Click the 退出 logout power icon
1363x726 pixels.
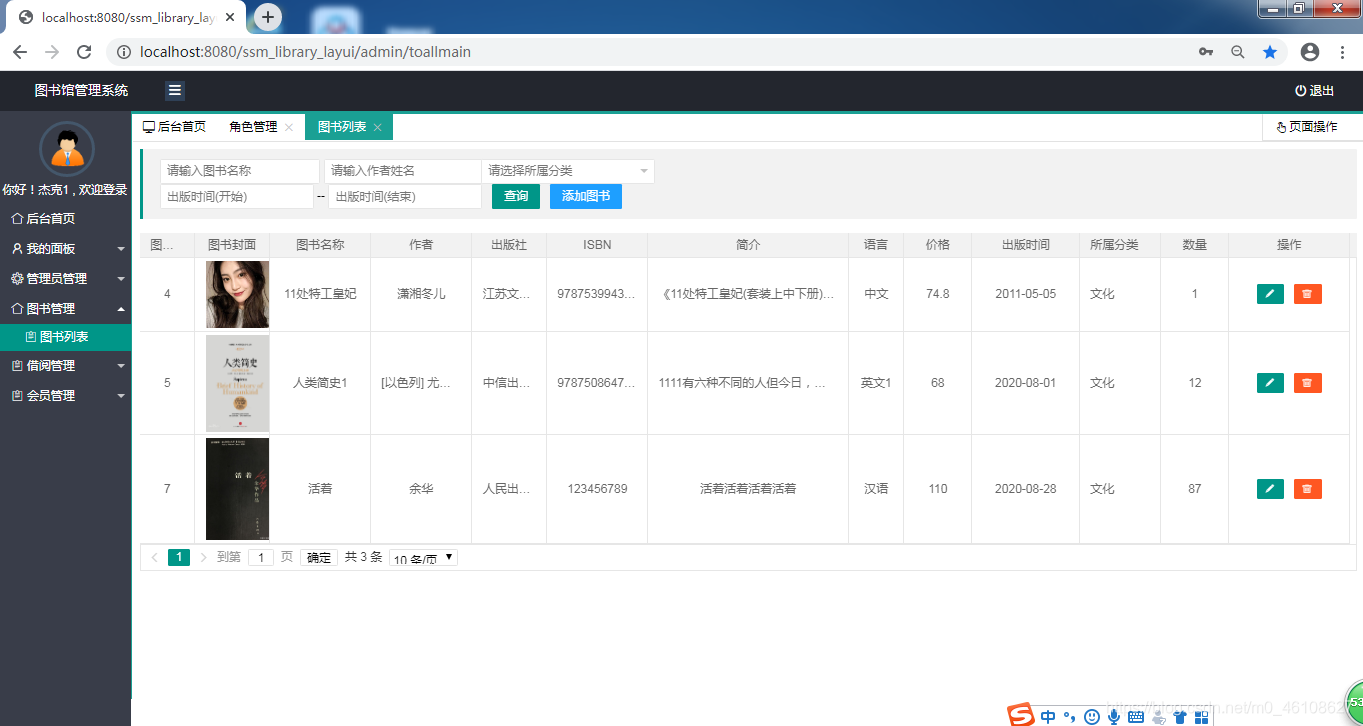[x=1300, y=91]
